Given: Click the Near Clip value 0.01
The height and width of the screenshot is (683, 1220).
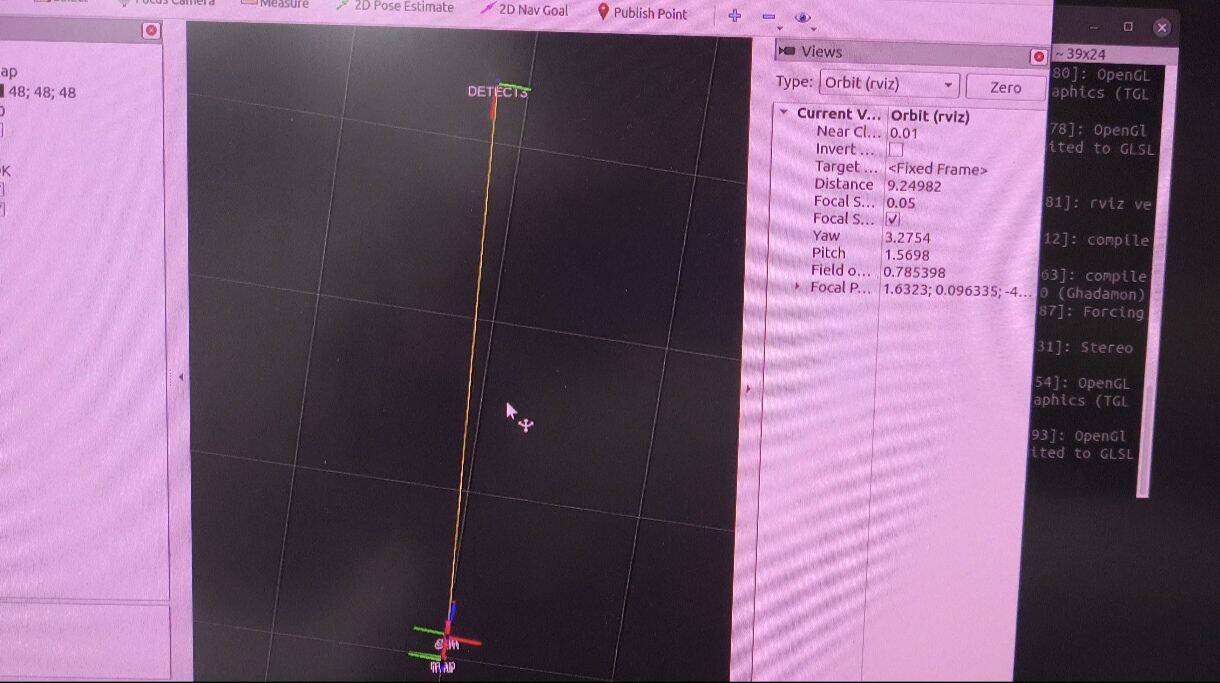Looking at the screenshot, I should 903,133.
